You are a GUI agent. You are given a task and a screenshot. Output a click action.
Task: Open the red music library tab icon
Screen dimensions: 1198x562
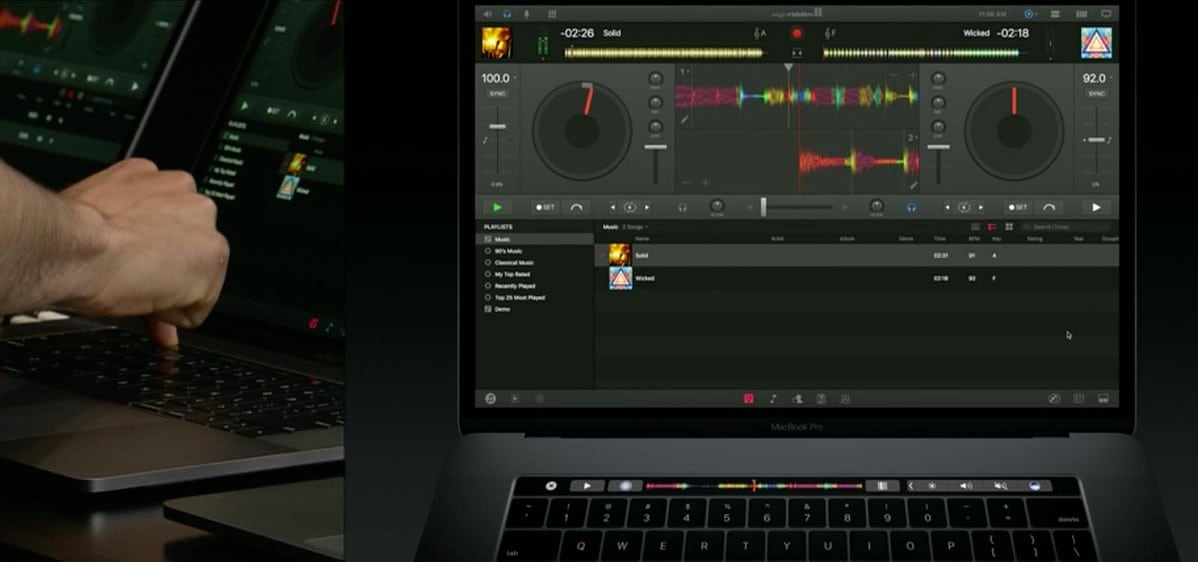point(749,399)
